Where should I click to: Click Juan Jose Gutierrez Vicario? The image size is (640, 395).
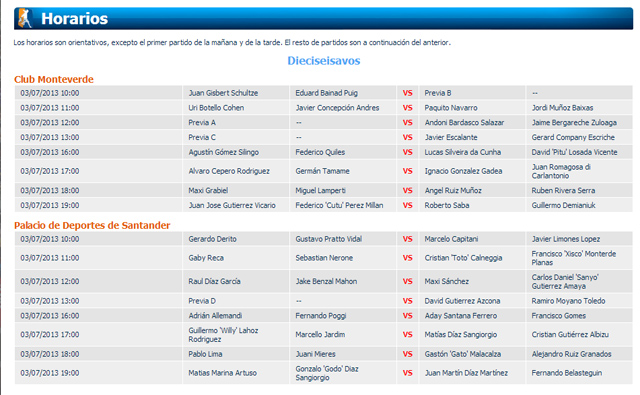pos(232,205)
